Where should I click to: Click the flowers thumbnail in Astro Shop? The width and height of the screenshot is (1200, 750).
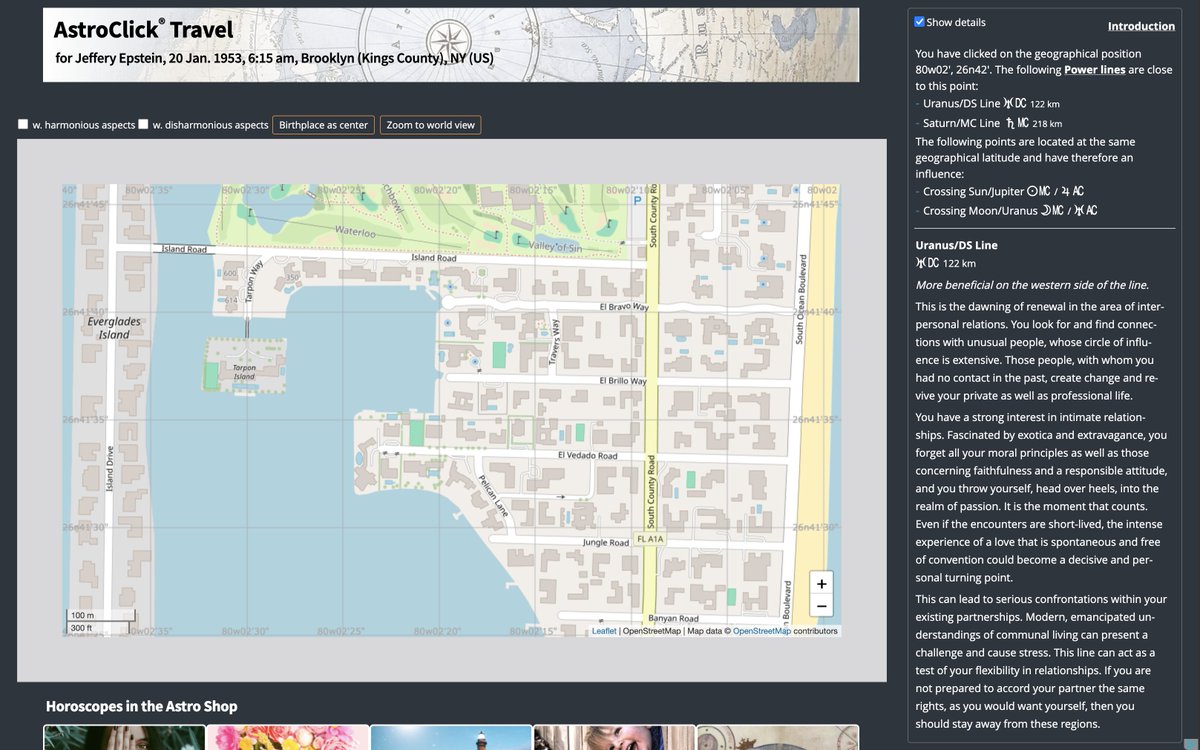point(288,738)
